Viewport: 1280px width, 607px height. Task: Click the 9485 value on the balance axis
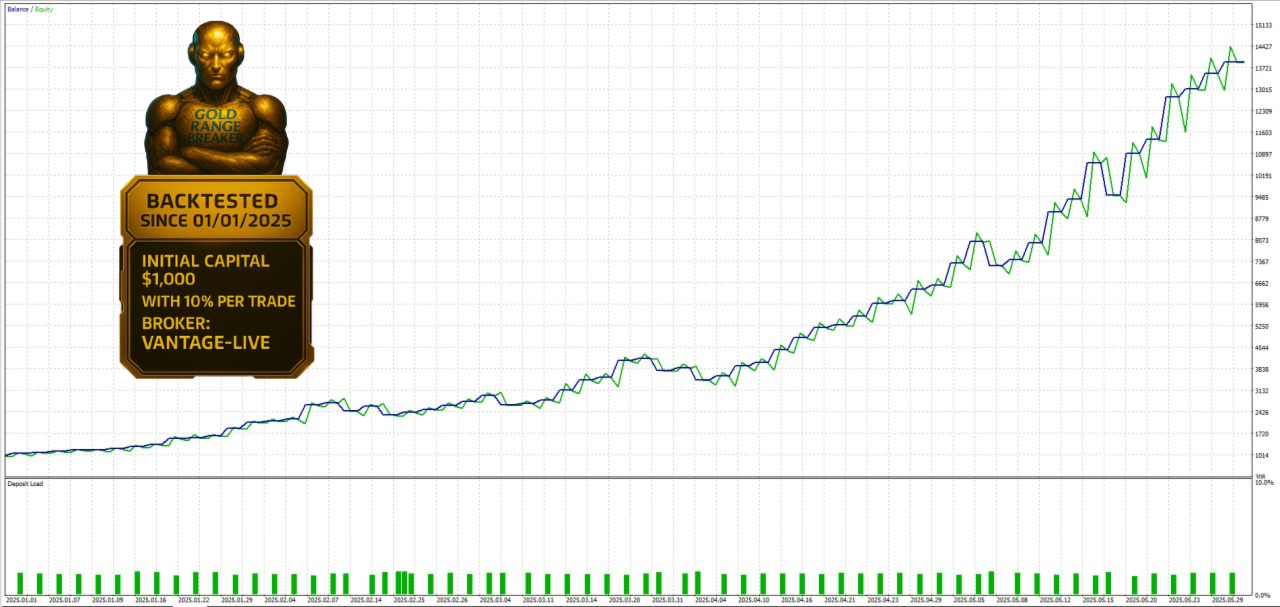pyautogui.click(x=1262, y=197)
